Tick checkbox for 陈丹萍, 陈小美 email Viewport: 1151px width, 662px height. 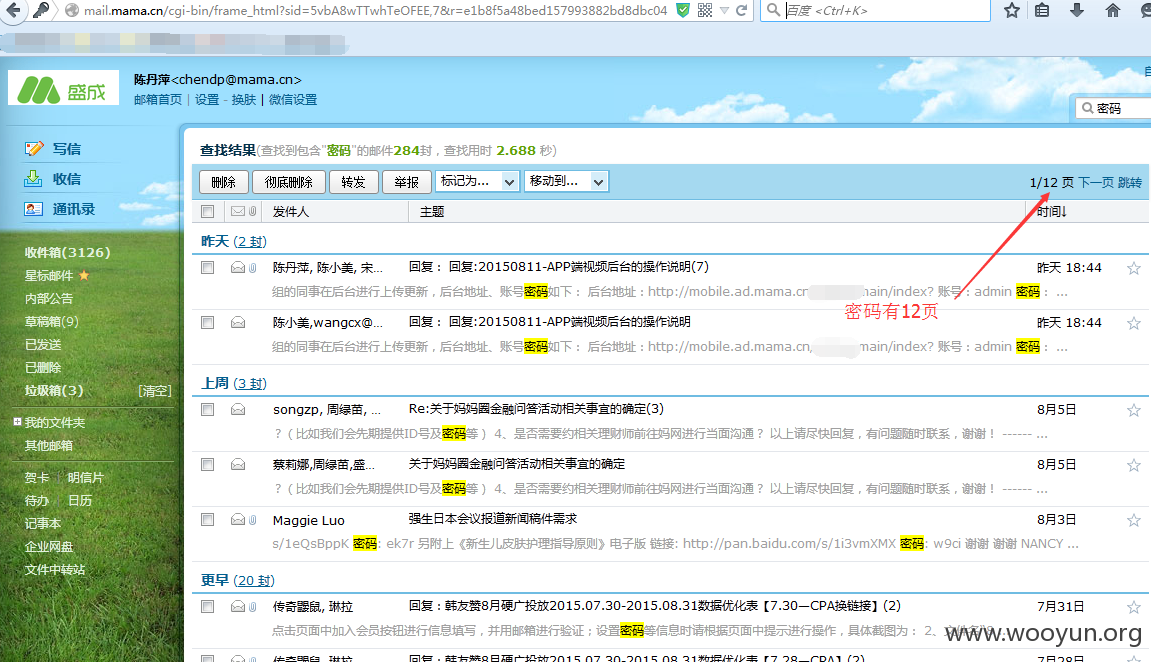(x=208, y=267)
